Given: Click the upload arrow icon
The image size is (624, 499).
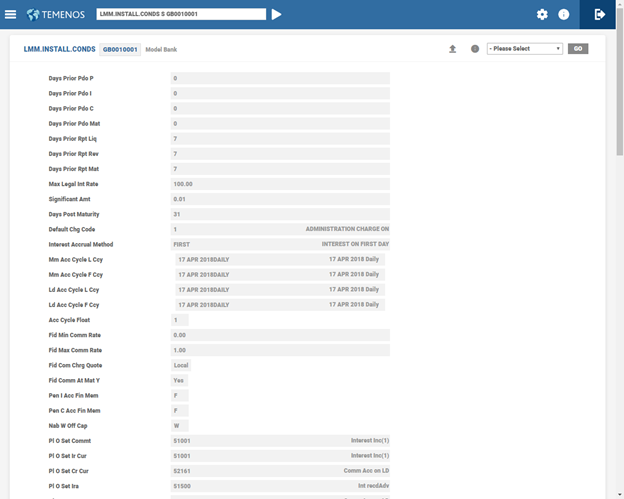Looking at the screenshot, I should coord(452,49).
